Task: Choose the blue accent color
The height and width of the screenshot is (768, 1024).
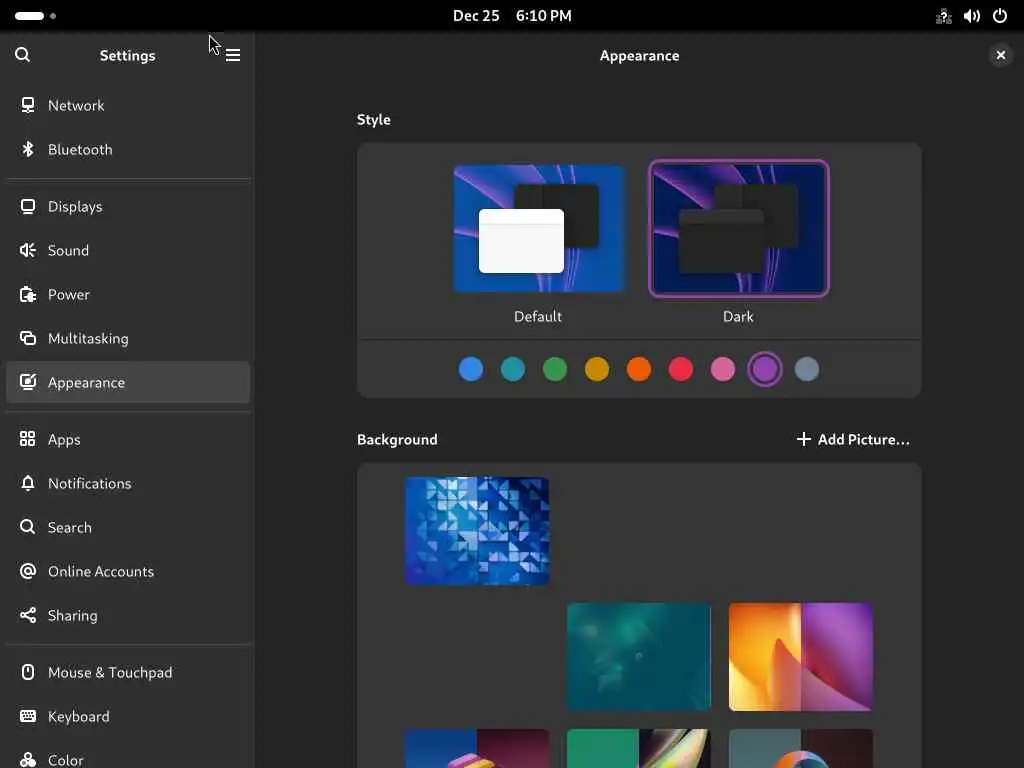Action: (471, 369)
